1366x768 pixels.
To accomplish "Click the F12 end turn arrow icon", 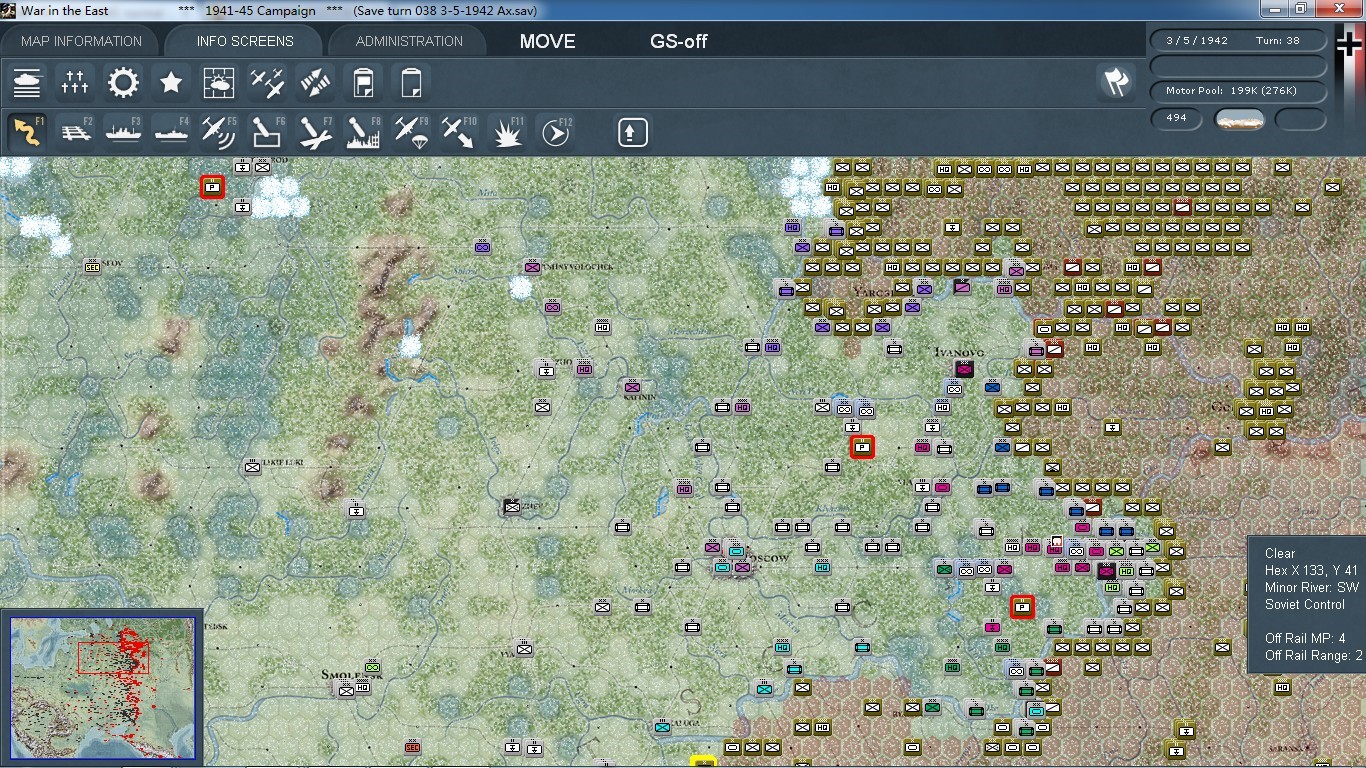I will (555, 131).
